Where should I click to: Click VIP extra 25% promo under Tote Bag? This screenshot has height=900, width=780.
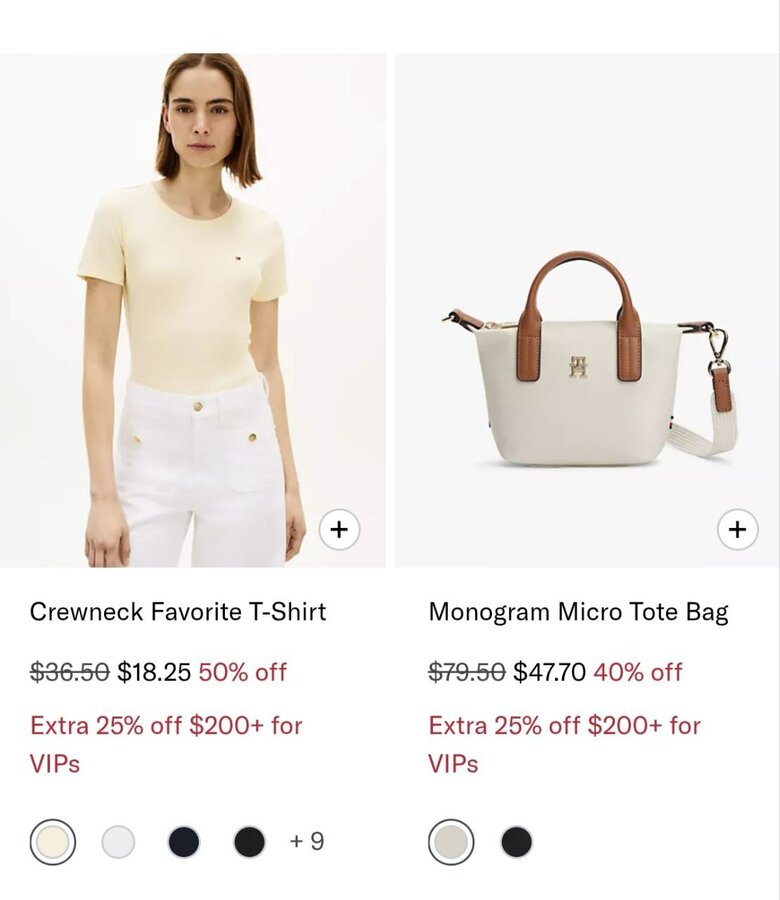coord(565,744)
